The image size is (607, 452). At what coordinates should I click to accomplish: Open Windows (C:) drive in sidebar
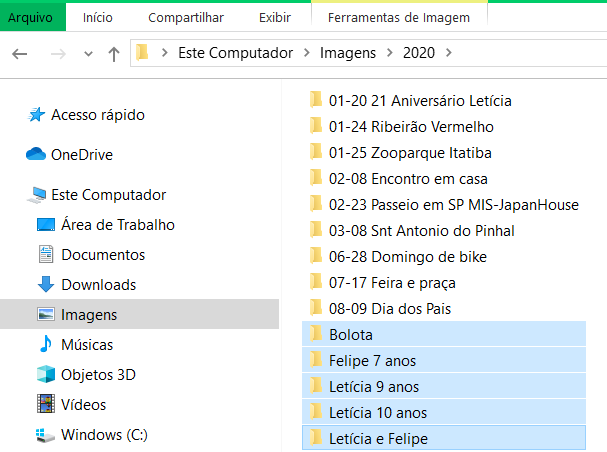104,435
